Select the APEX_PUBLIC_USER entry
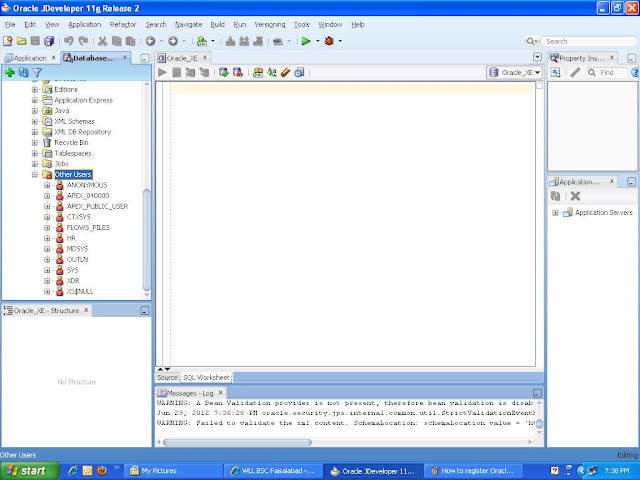The image size is (640, 480). (97, 207)
